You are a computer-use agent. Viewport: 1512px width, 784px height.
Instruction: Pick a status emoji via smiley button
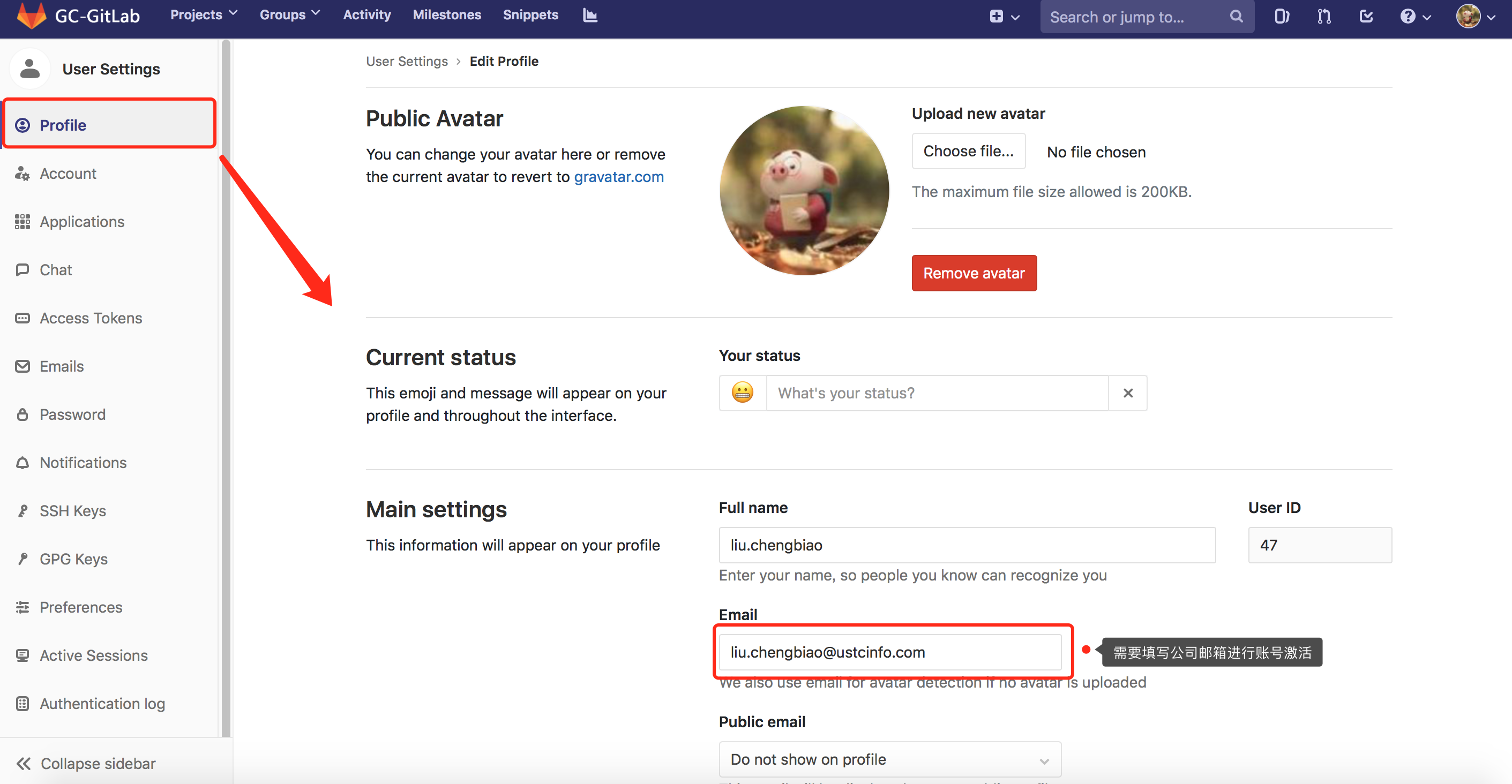click(743, 393)
